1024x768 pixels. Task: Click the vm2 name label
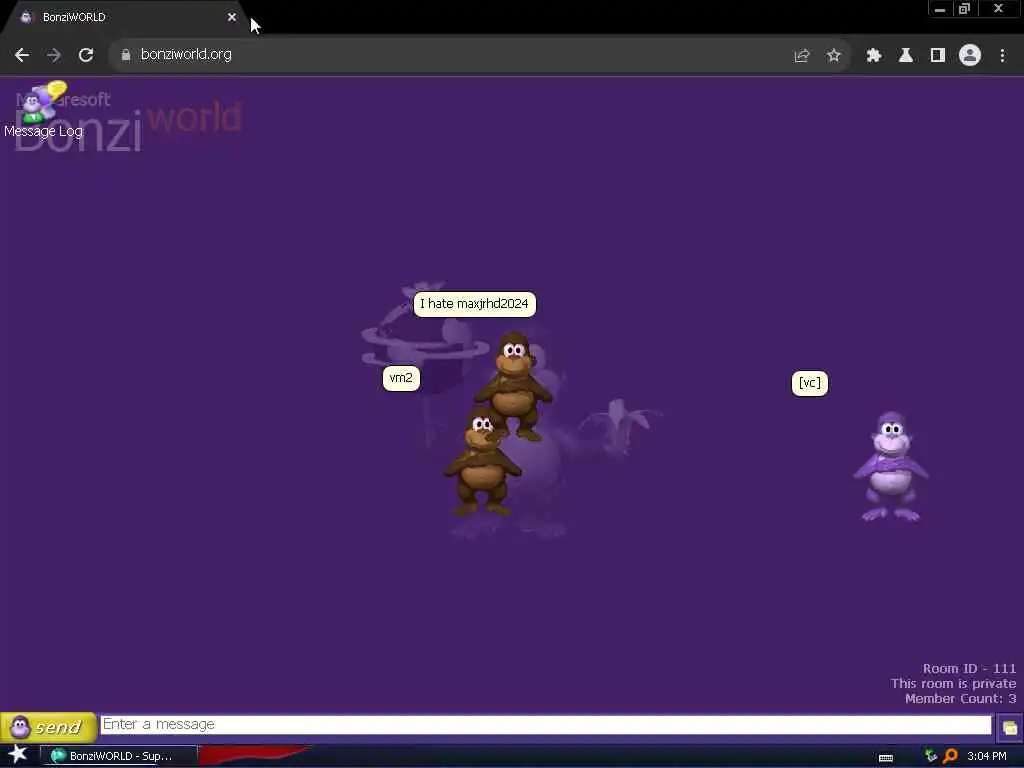[x=401, y=378]
